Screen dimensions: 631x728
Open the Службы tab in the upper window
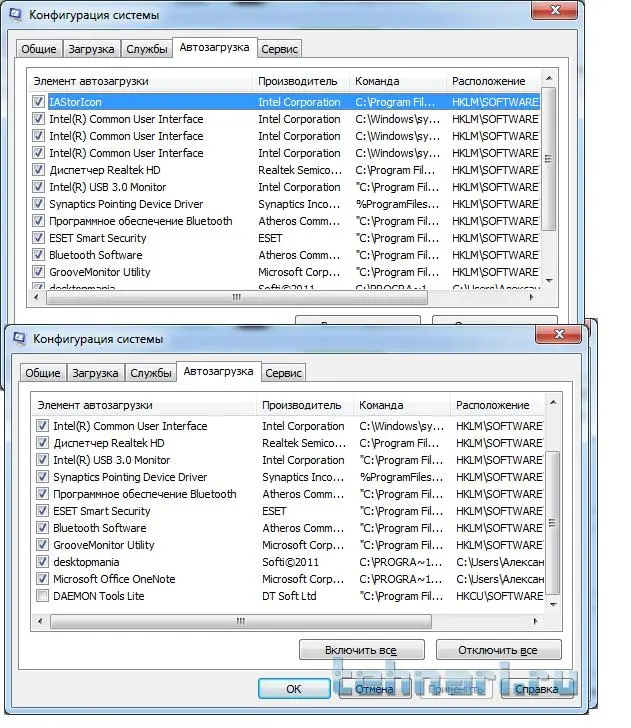(x=147, y=49)
